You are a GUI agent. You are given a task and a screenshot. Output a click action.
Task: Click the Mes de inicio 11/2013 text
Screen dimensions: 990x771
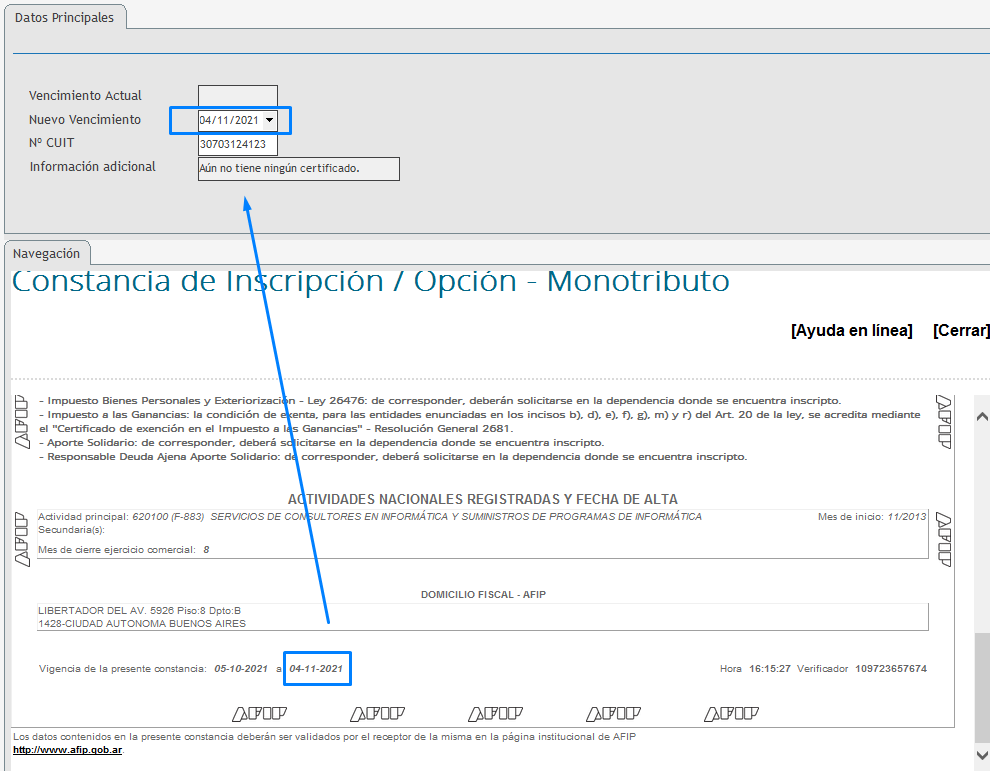872,517
